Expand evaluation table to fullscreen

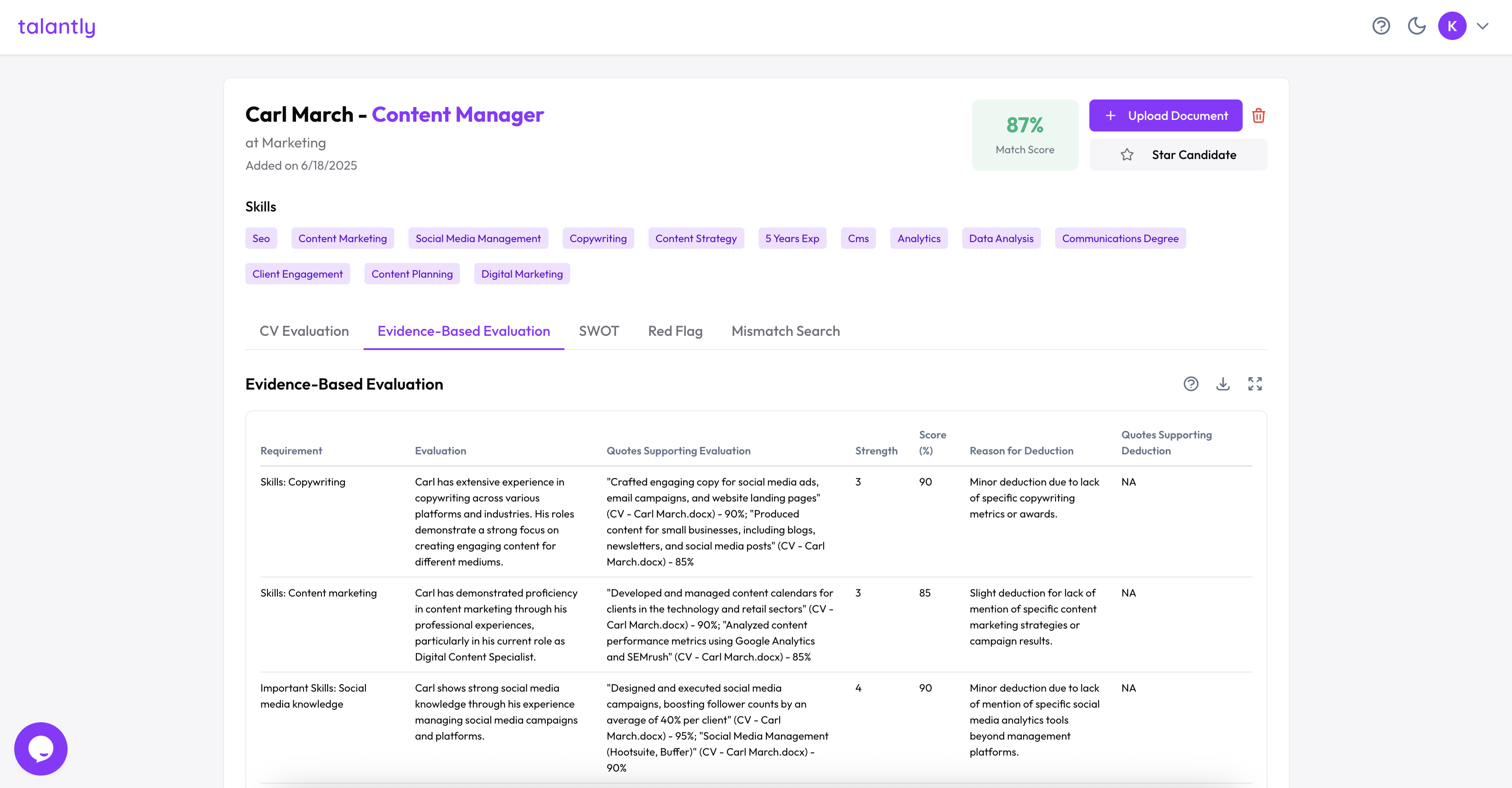[x=1254, y=384]
